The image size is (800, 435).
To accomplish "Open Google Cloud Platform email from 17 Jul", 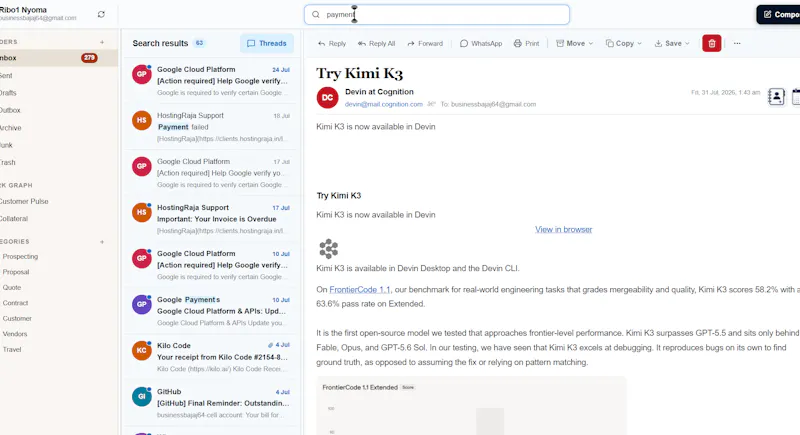I will (x=211, y=172).
